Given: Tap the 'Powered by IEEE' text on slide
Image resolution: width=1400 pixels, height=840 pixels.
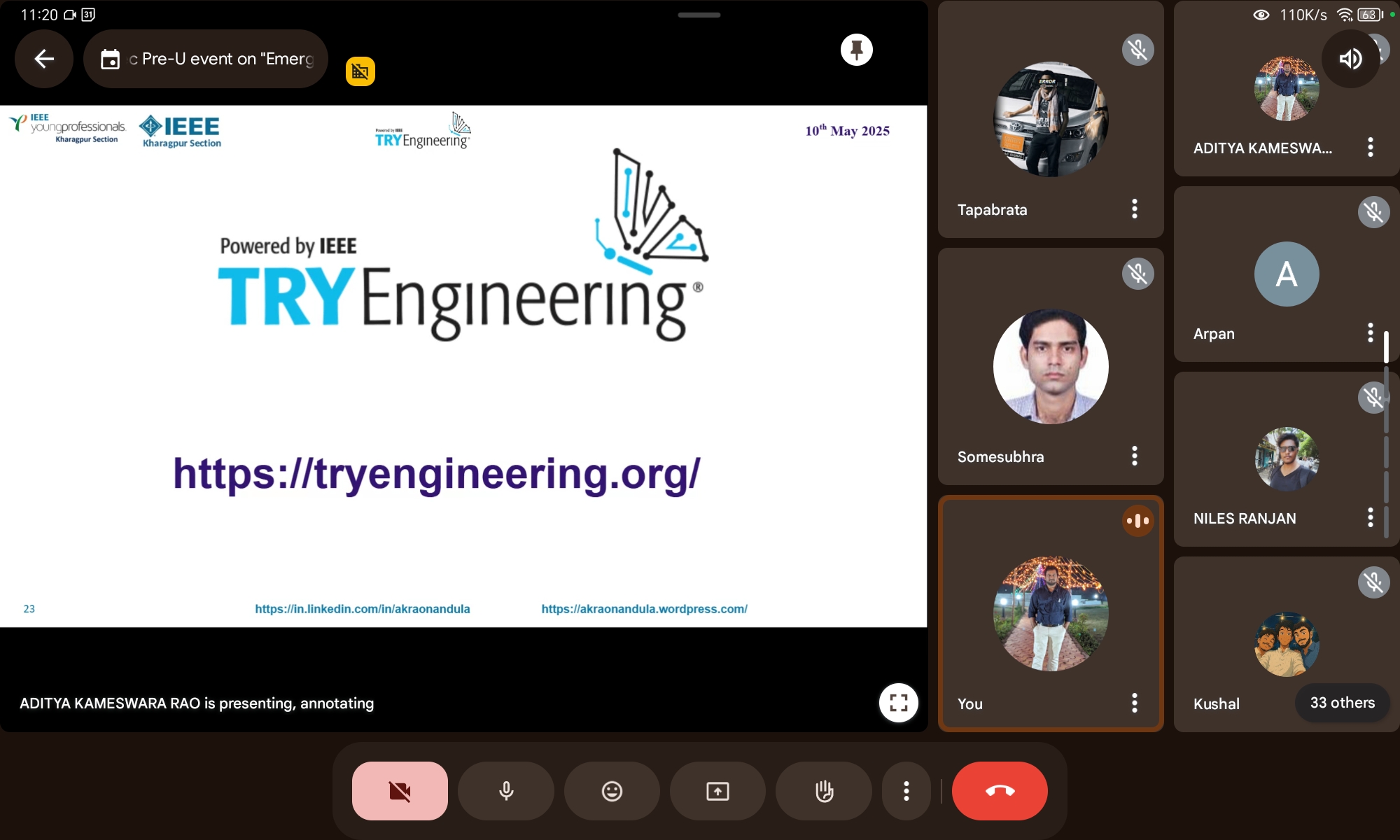Looking at the screenshot, I should click(x=288, y=246).
